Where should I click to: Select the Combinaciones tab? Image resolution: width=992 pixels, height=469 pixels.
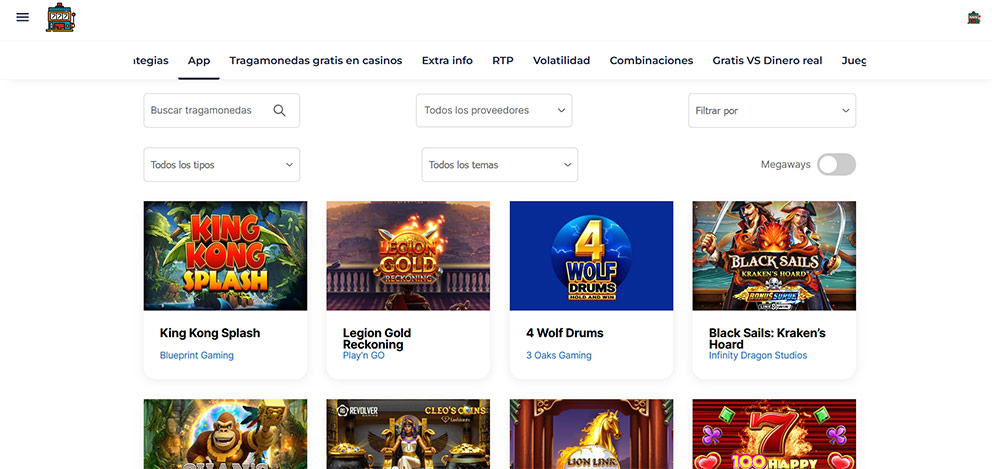point(651,61)
